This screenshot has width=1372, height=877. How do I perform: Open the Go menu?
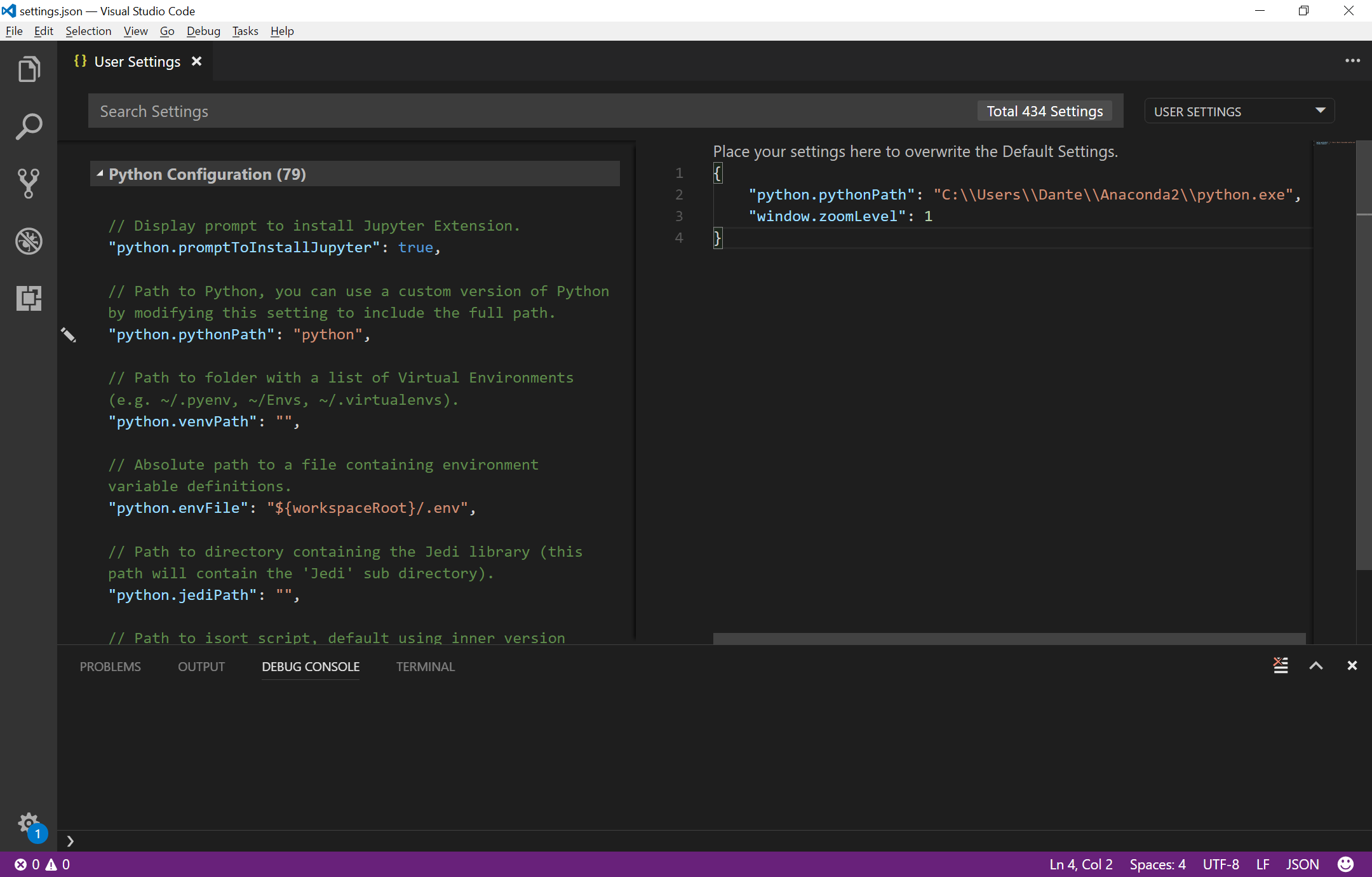point(167,31)
